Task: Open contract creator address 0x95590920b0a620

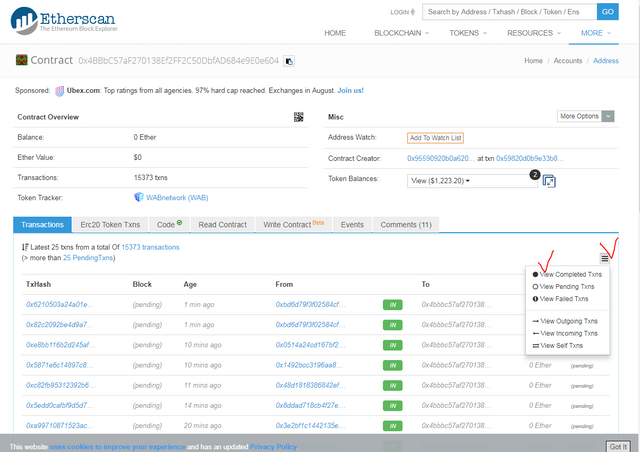Action: 441,158
